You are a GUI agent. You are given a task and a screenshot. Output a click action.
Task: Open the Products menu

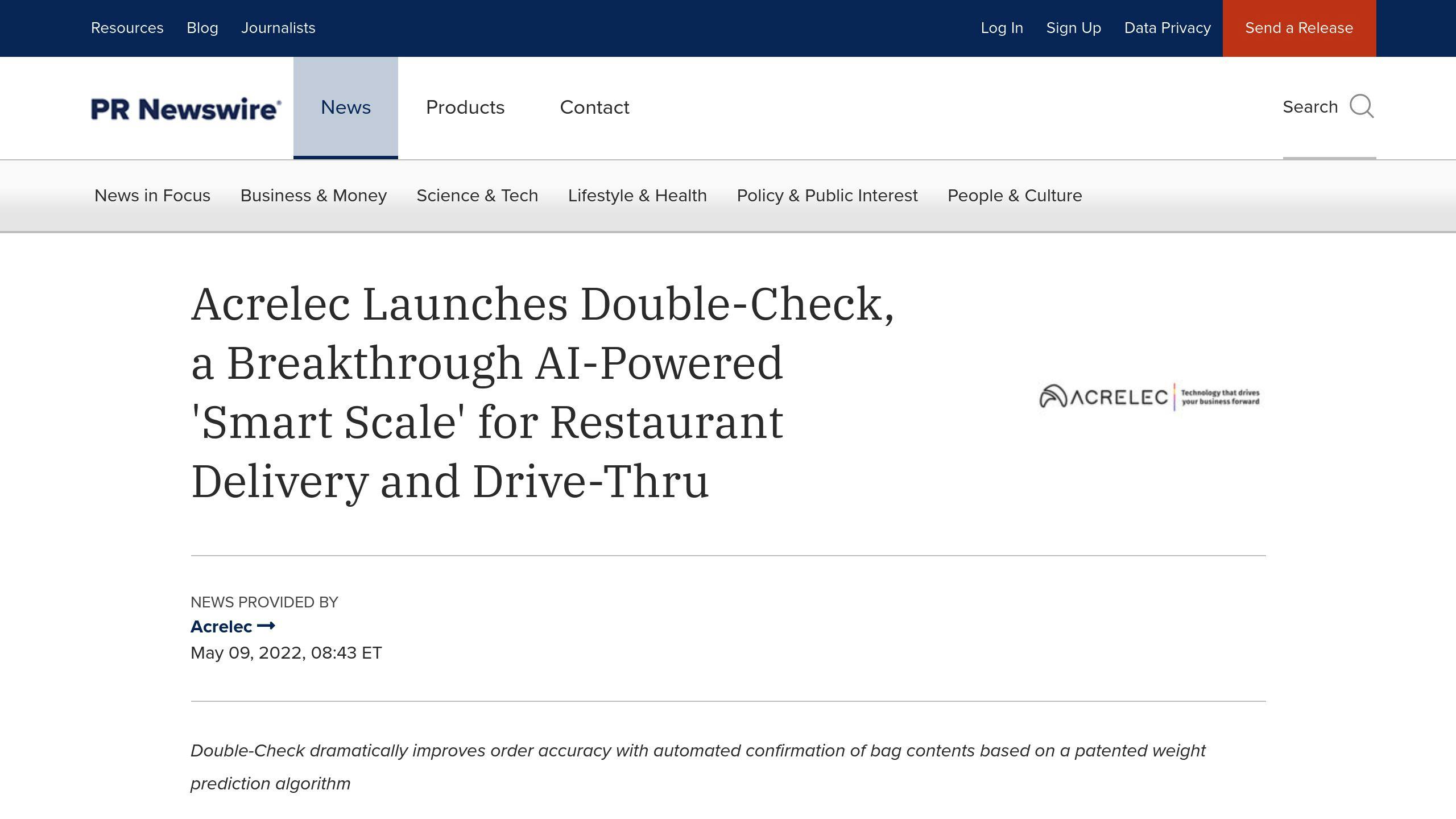[x=465, y=107]
